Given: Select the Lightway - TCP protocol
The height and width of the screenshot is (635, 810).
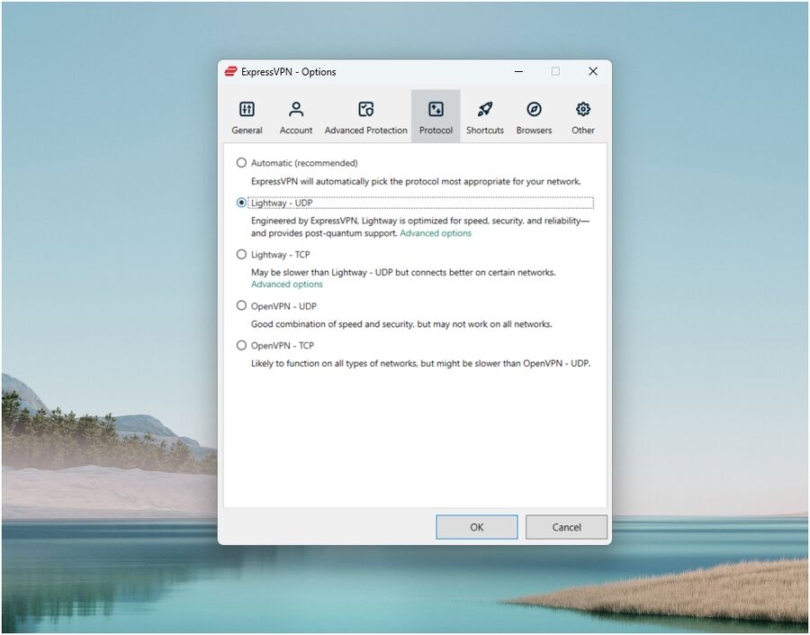Looking at the screenshot, I should pos(241,254).
